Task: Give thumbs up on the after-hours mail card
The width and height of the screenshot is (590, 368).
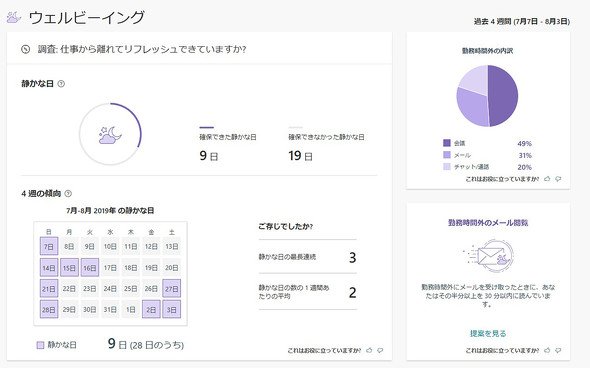Action: [x=547, y=350]
